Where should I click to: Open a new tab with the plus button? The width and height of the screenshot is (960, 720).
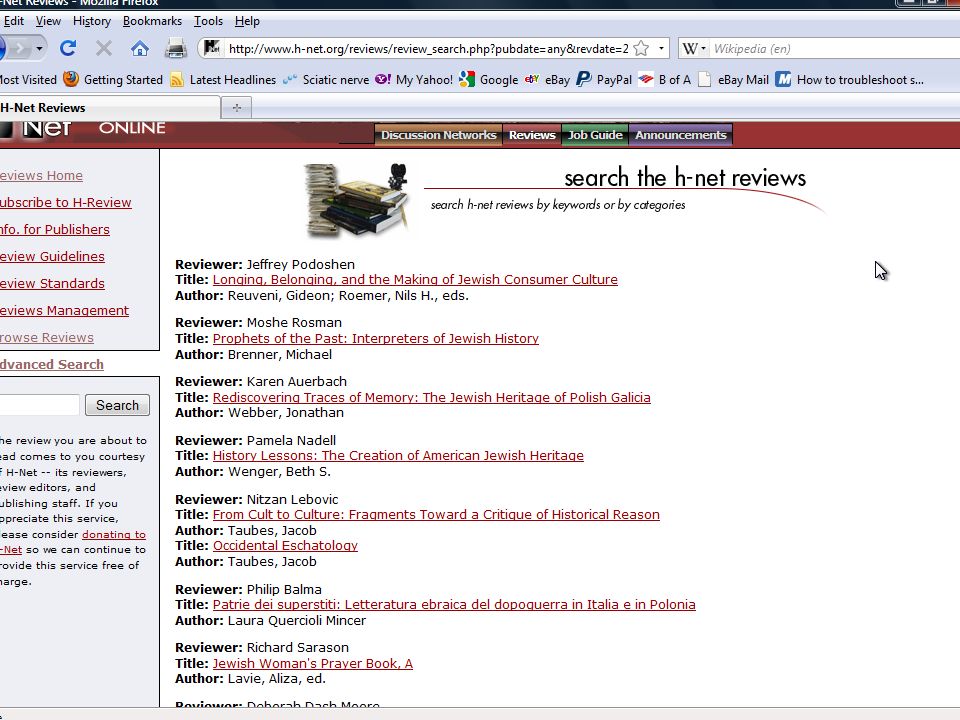pyautogui.click(x=237, y=108)
